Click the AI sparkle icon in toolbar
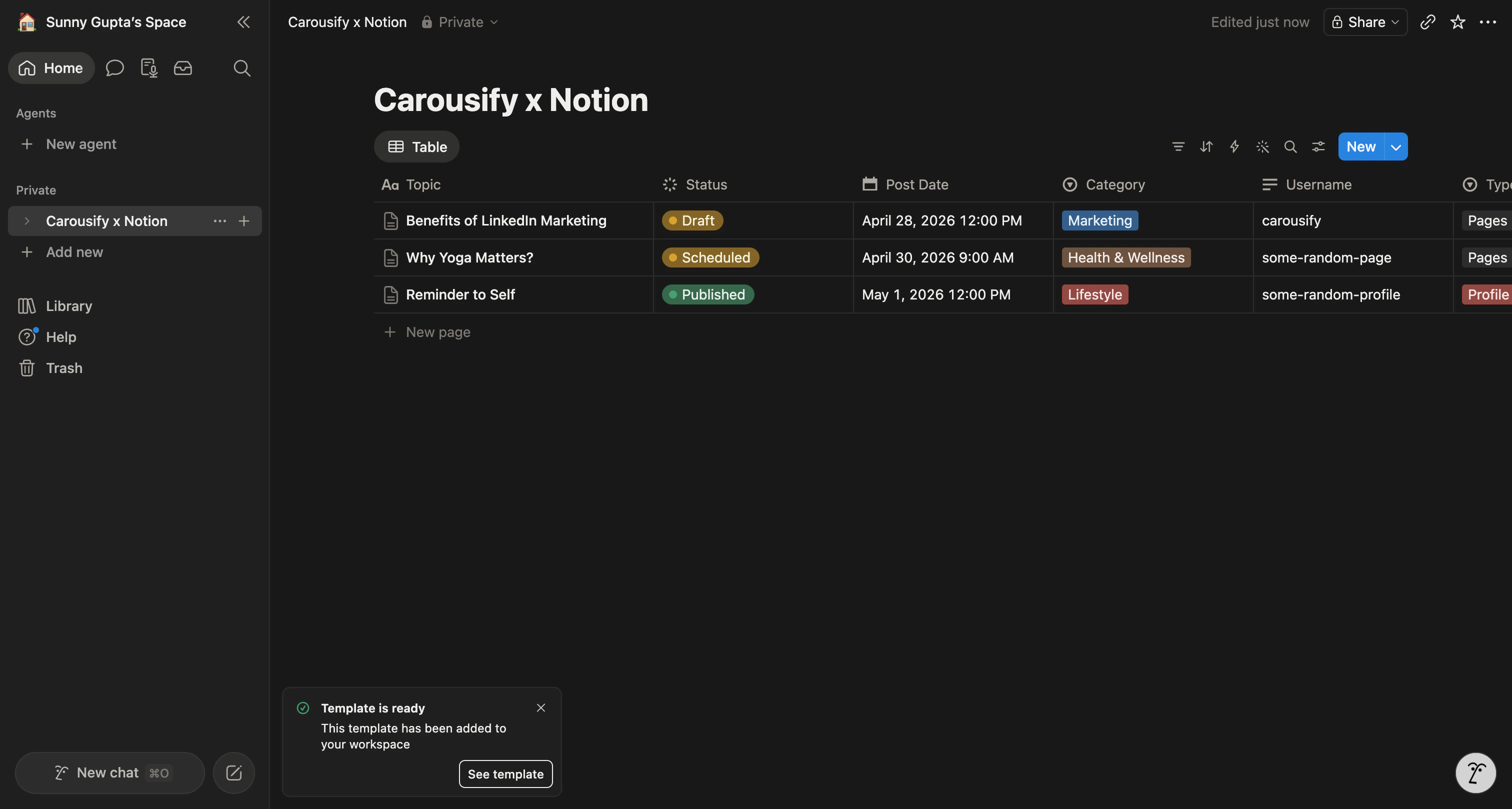Screen dimensions: 1512x809 (1262, 147)
